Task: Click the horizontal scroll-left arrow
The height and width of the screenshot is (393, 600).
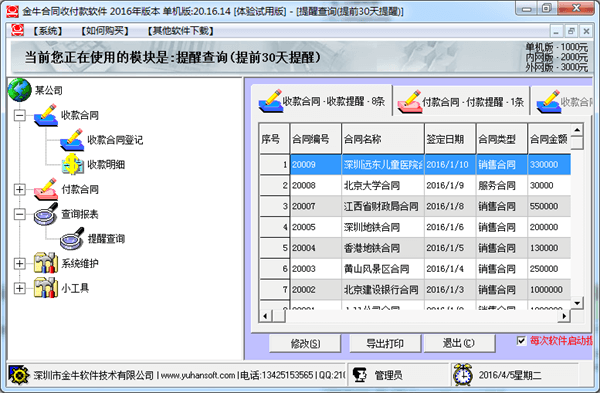Action: [x=266, y=316]
